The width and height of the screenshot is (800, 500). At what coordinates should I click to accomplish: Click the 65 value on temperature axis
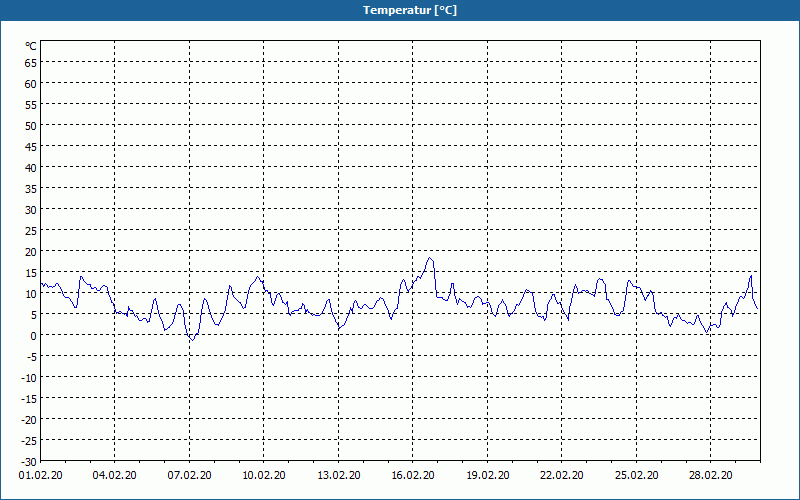pyautogui.click(x=31, y=63)
